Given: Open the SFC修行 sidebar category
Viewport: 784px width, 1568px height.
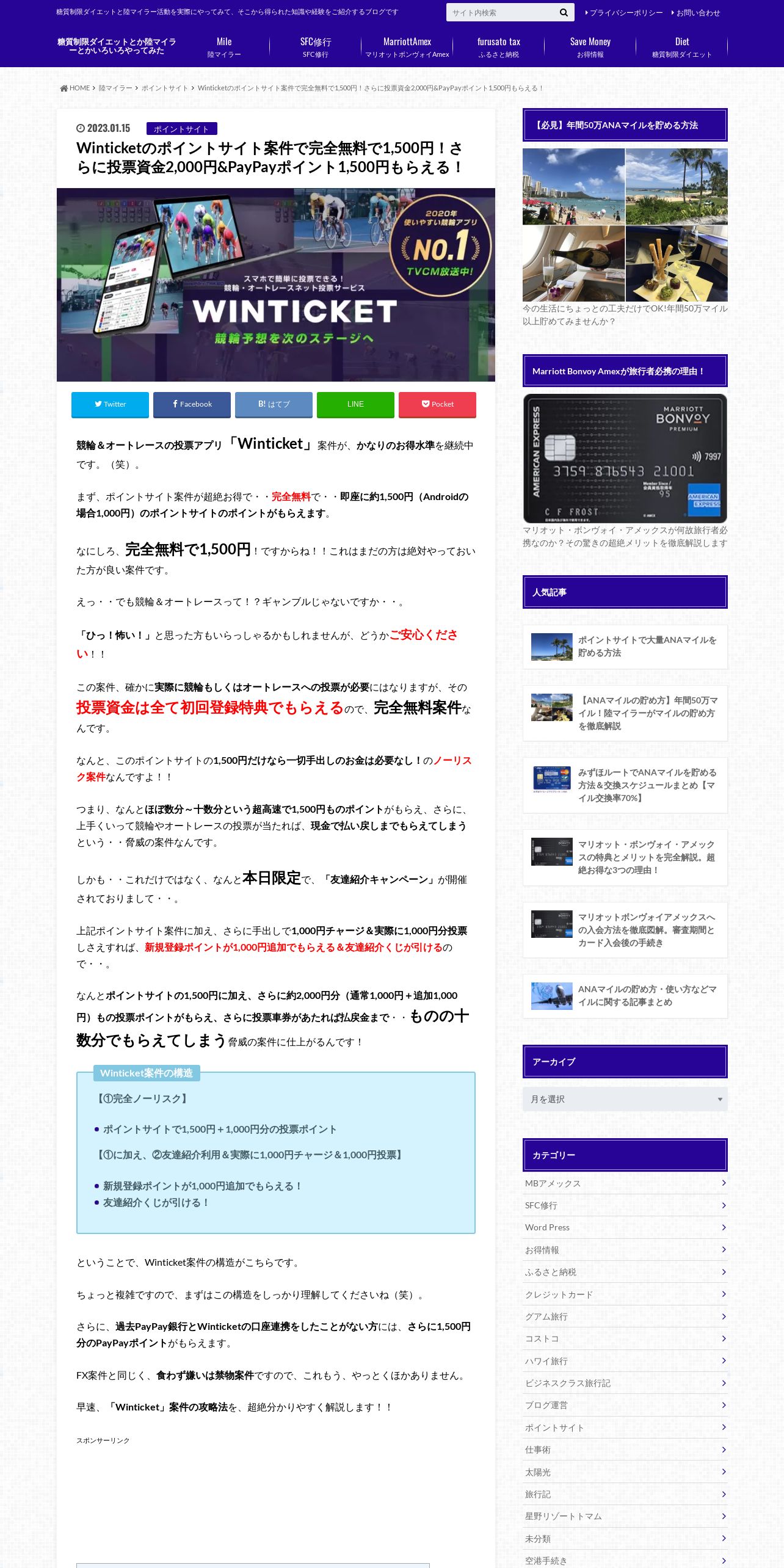Looking at the screenshot, I should (x=625, y=1205).
